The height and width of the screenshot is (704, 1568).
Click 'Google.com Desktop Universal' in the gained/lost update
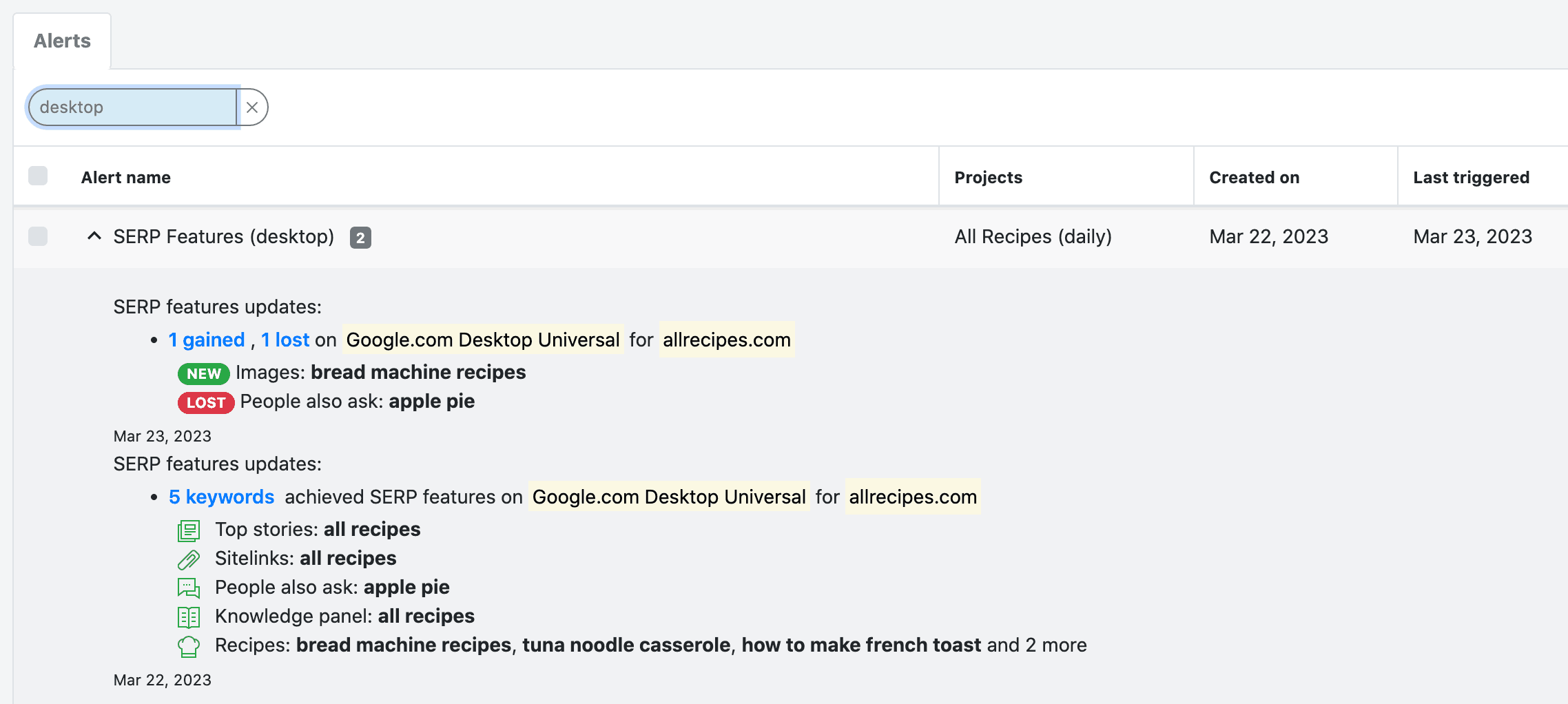(483, 340)
